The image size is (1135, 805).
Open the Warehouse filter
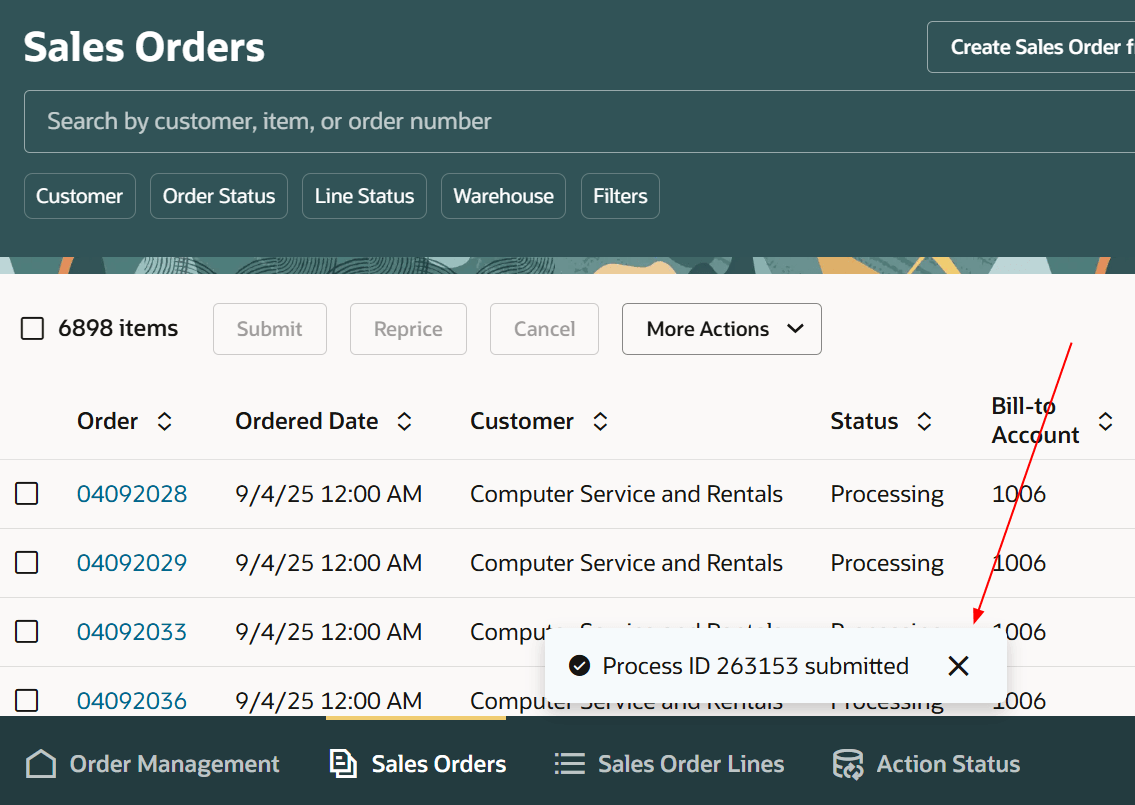(503, 196)
